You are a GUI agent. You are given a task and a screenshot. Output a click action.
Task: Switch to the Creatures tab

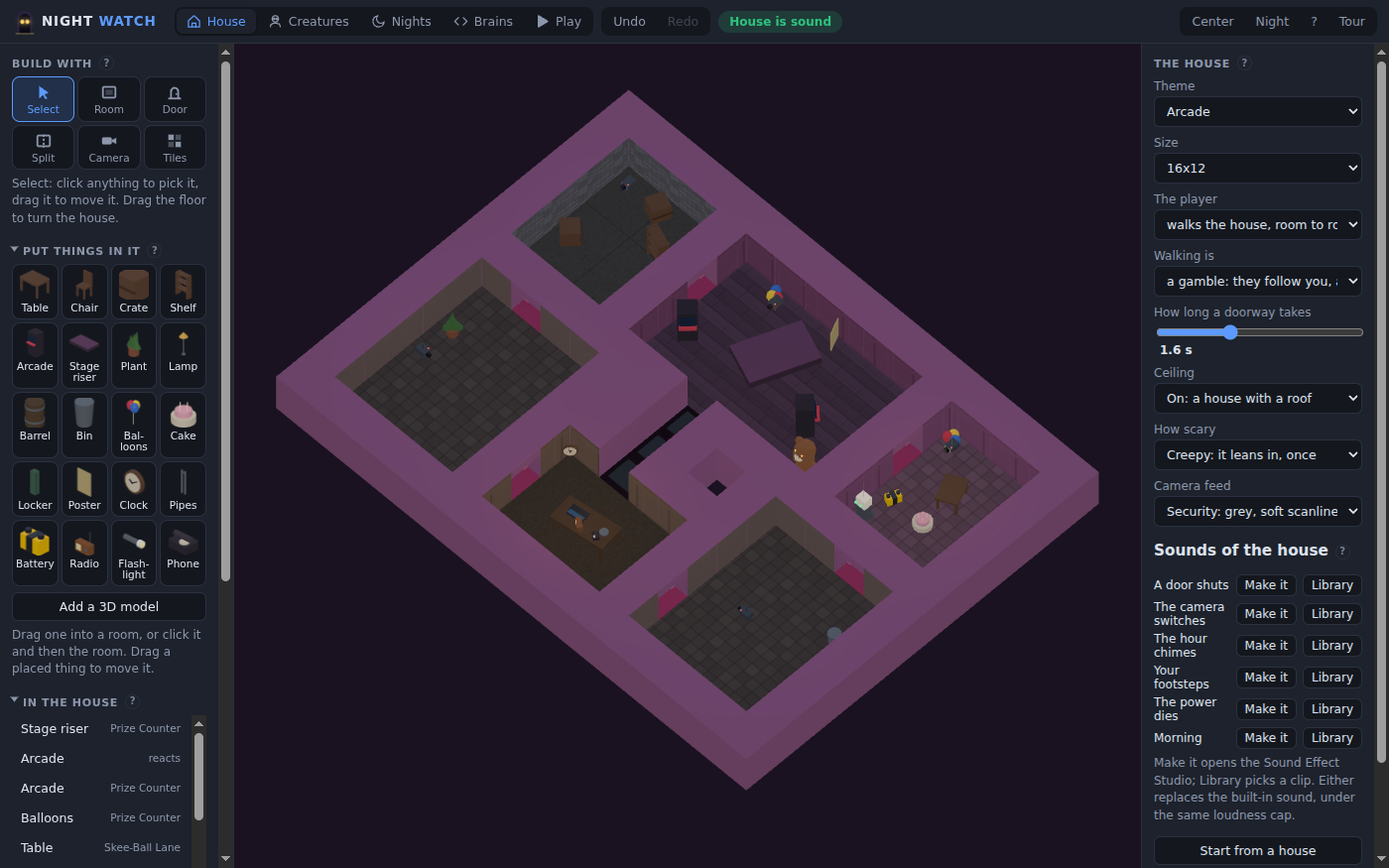pyautogui.click(x=309, y=22)
